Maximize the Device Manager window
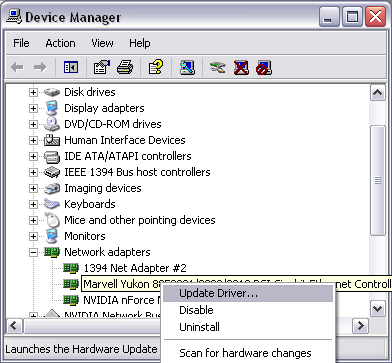Viewport: 392px width, 363px height. click(352, 17)
